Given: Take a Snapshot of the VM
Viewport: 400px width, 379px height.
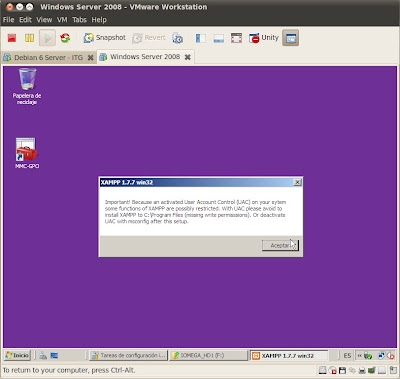Looking at the screenshot, I should pyautogui.click(x=104, y=38).
